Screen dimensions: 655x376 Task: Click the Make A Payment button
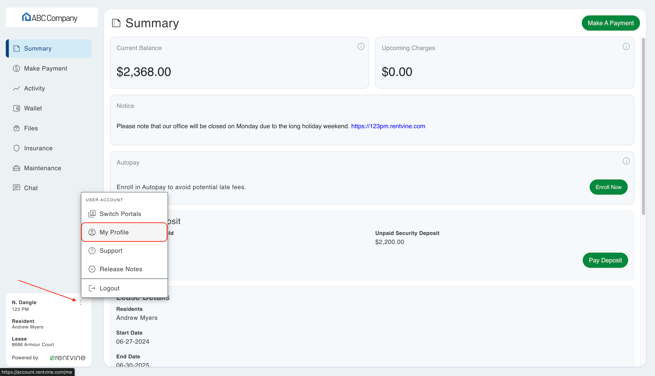point(610,23)
